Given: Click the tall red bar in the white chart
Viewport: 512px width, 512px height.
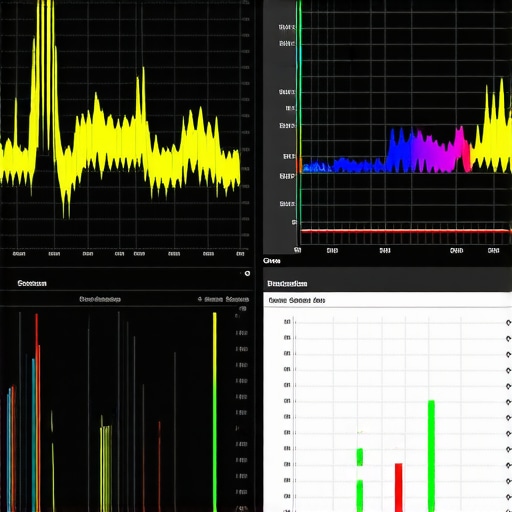Looking at the screenshot, I should (x=399, y=487).
